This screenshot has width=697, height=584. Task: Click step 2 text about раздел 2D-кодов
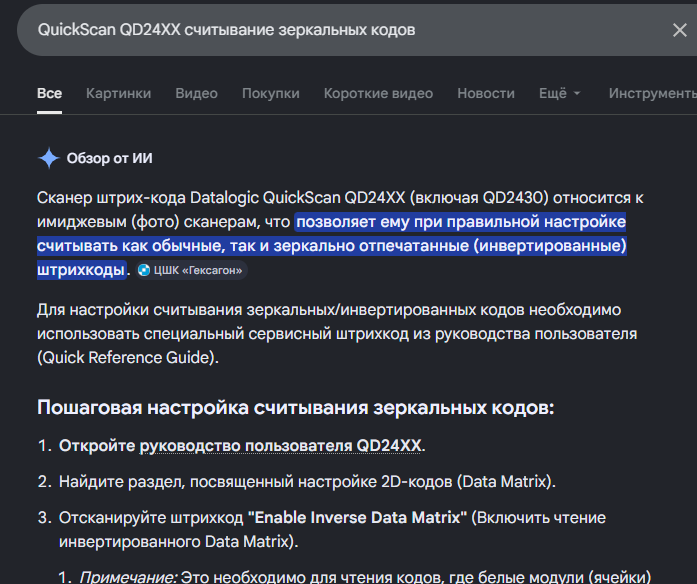pyautogui.click(x=307, y=482)
